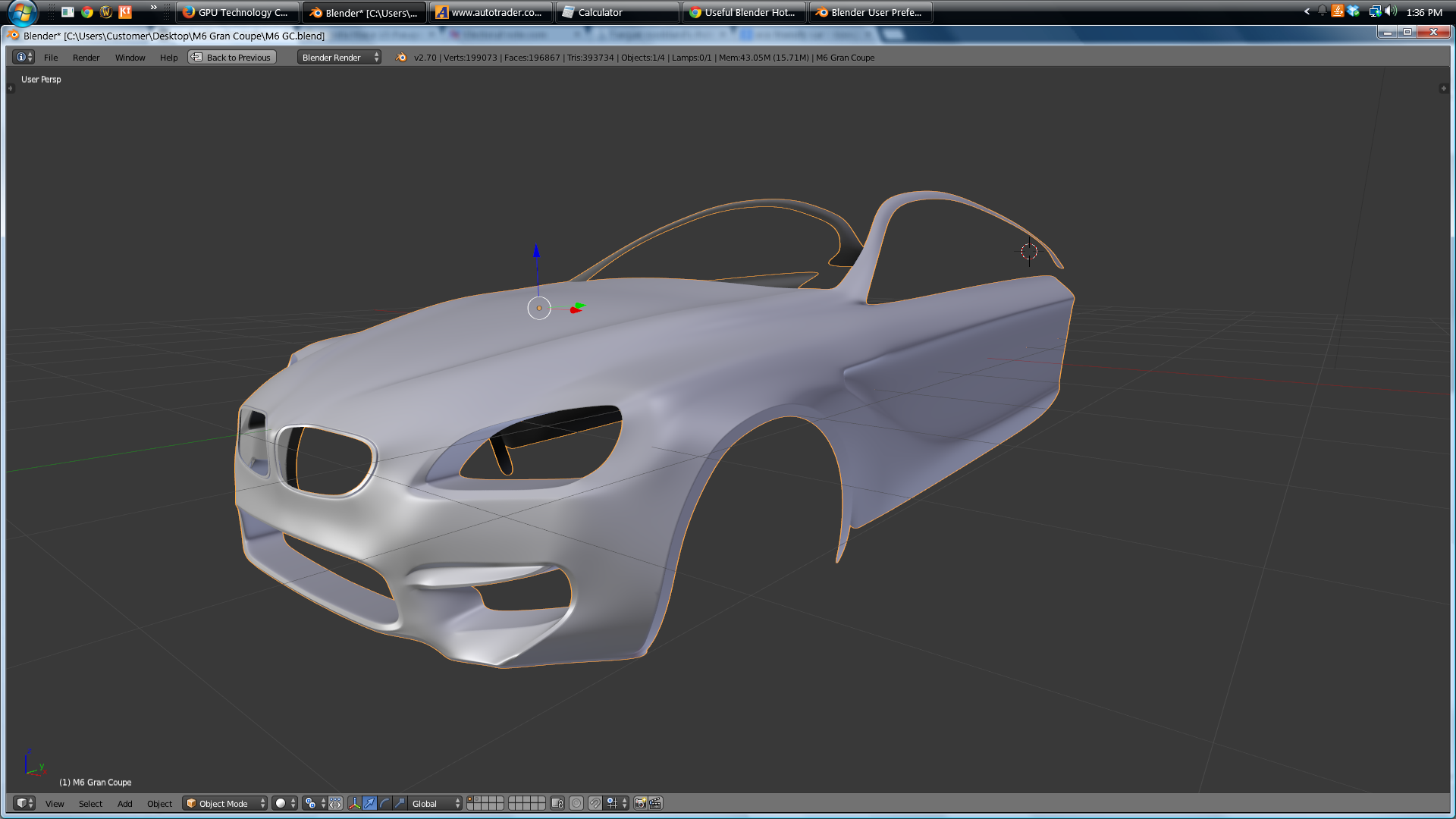Launch the orange K icon in quick launch
This screenshot has width=1456, height=819.
(x=125, y=12)
